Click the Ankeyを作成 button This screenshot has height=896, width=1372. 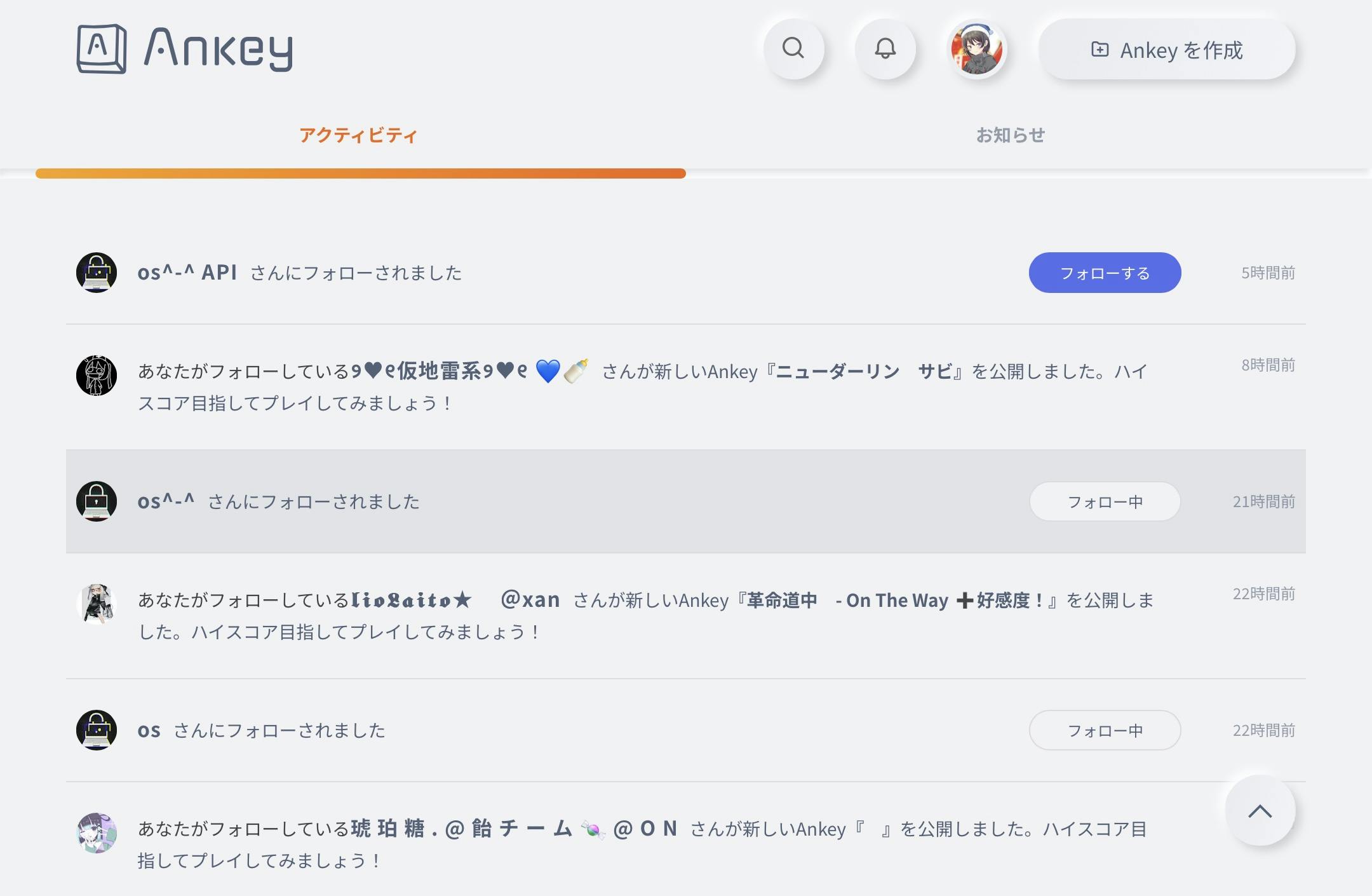pyautogui.click(x=1166, y=50)
